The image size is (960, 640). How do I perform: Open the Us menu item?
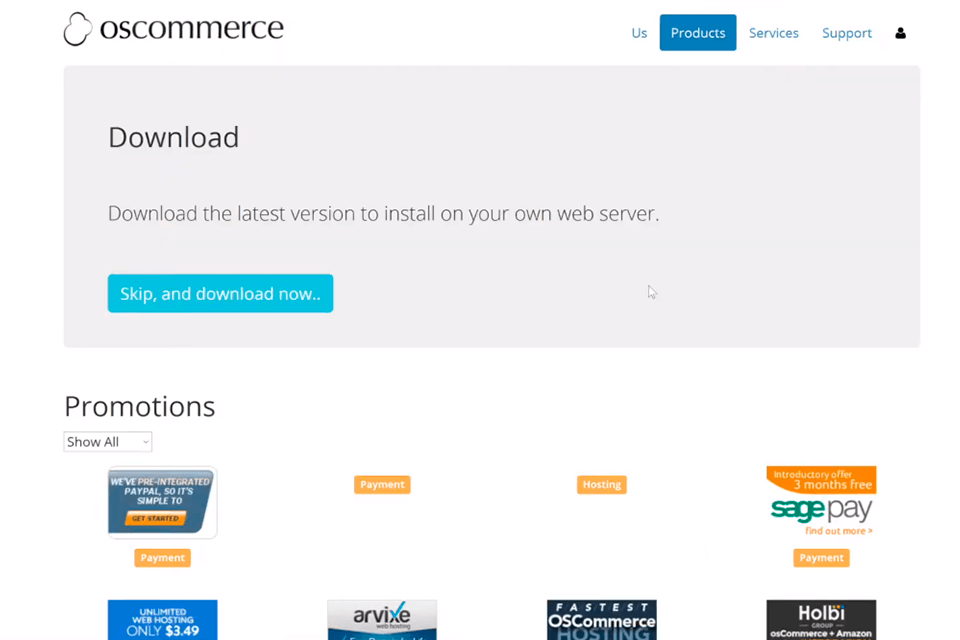pos(639,33)
